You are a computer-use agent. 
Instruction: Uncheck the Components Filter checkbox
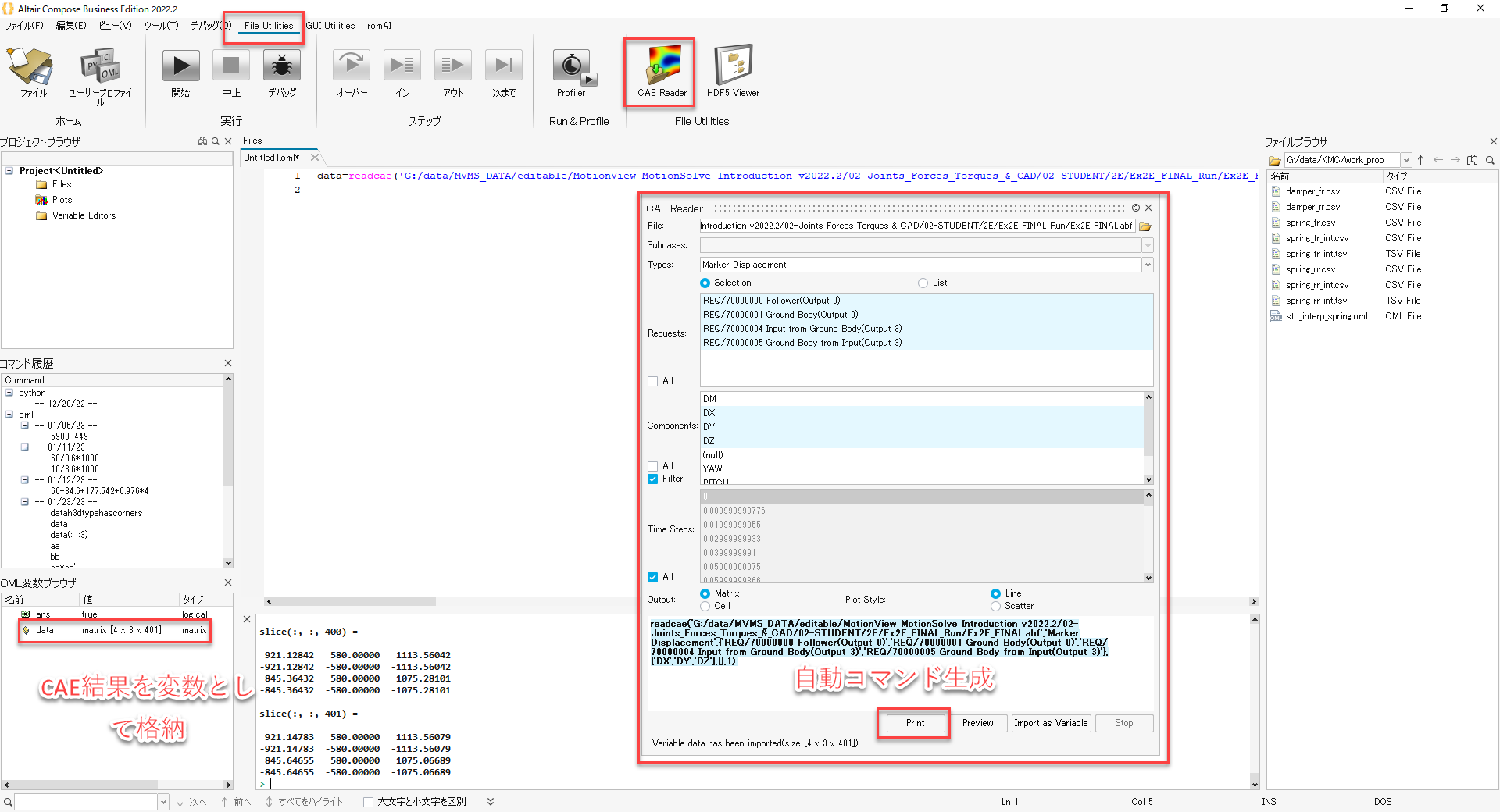click(652, 479)
